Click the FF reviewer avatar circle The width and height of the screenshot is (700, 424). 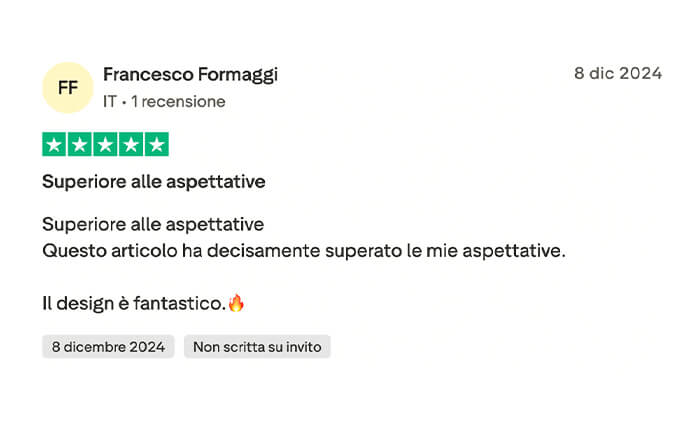coord(68,87)
